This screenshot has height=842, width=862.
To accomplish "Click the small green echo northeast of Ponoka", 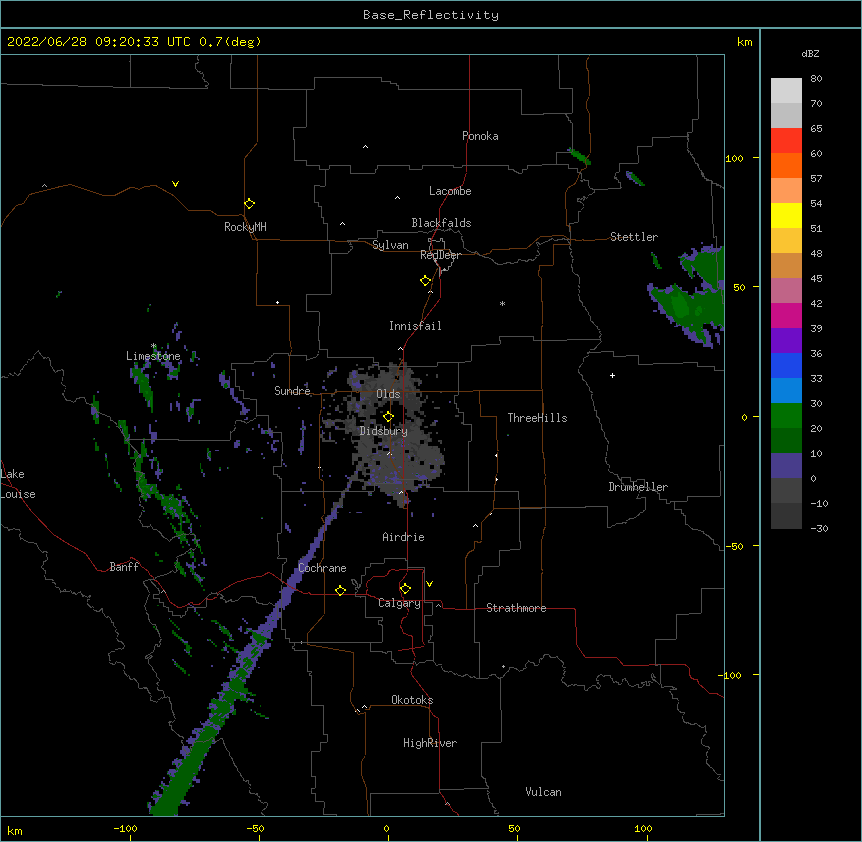I will (x=579, y=157).
